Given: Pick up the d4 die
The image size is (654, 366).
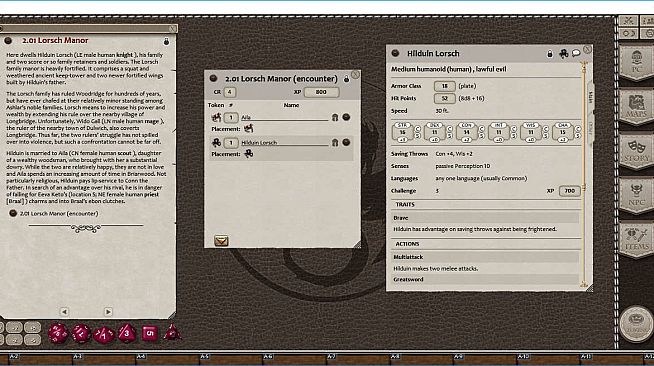Looking at the screenshot, I should [172, 333].
